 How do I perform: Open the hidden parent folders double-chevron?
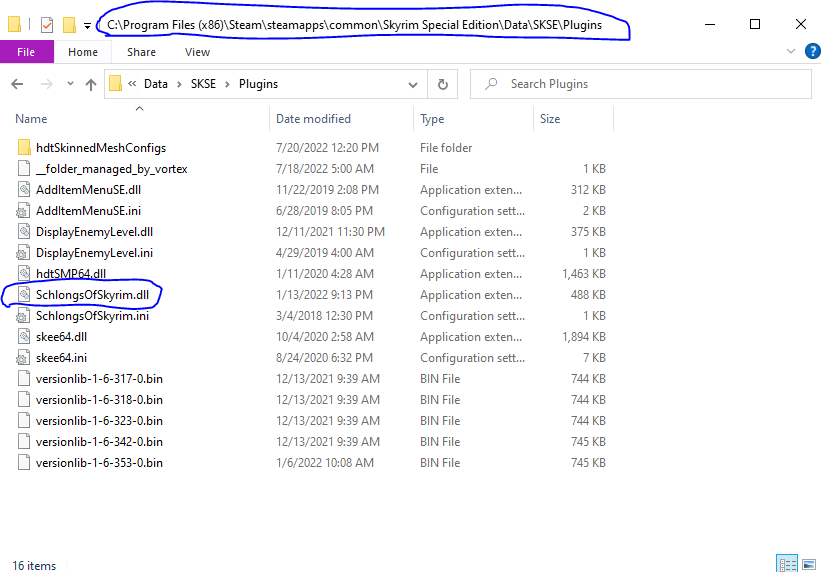click(132, 84)
